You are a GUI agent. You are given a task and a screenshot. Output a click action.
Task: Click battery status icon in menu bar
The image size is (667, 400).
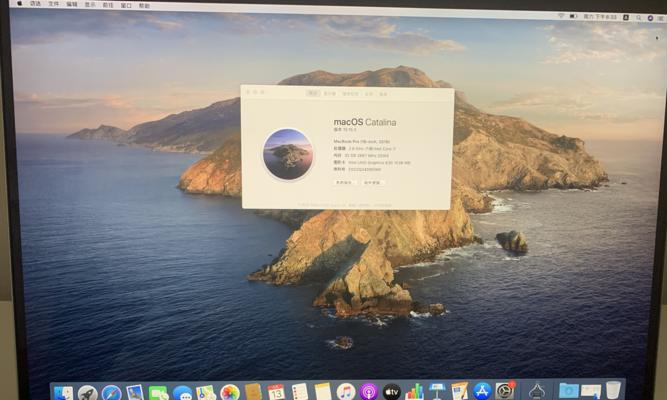click(x=574, y=16)
